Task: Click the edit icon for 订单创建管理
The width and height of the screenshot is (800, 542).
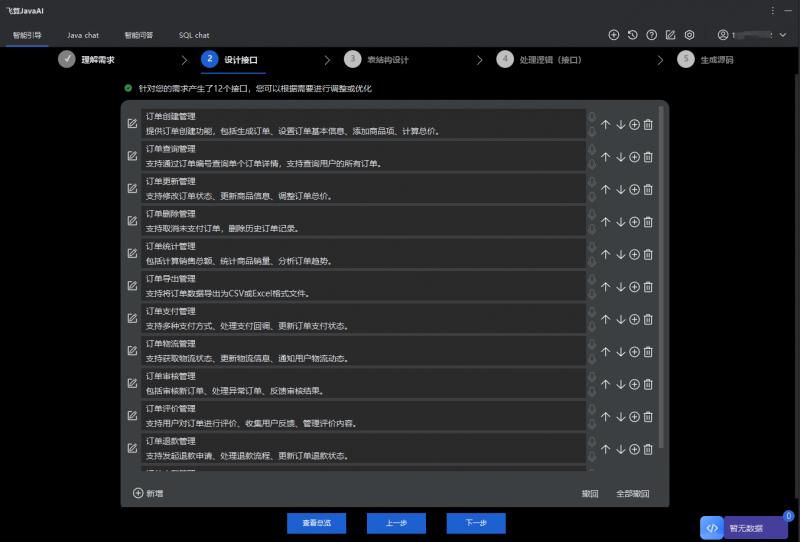Action: tap(132, 124)
